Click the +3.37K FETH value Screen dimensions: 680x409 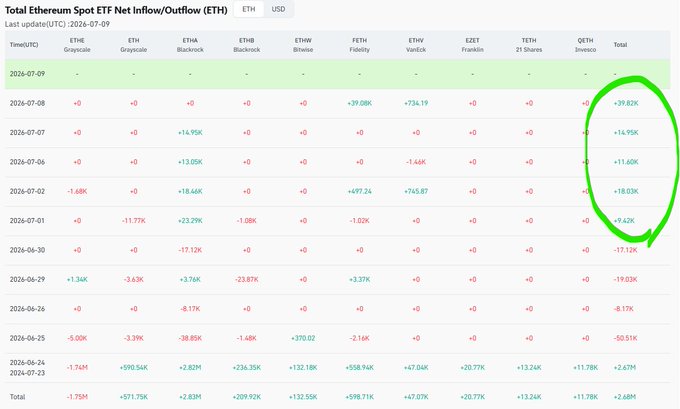pos(360,279)
